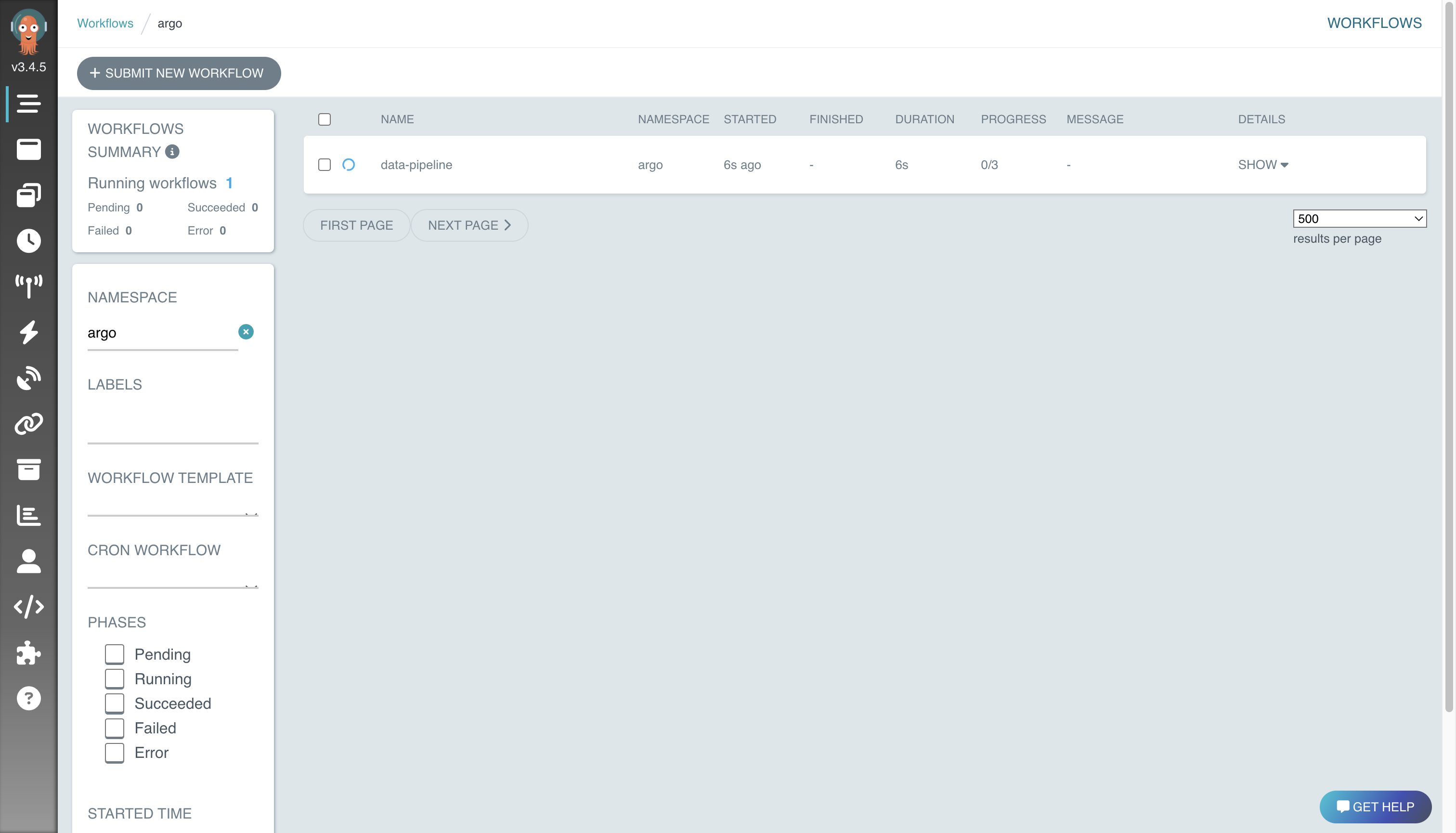
Task: Check the Succeeded phase filter
Action: [115, 703]
